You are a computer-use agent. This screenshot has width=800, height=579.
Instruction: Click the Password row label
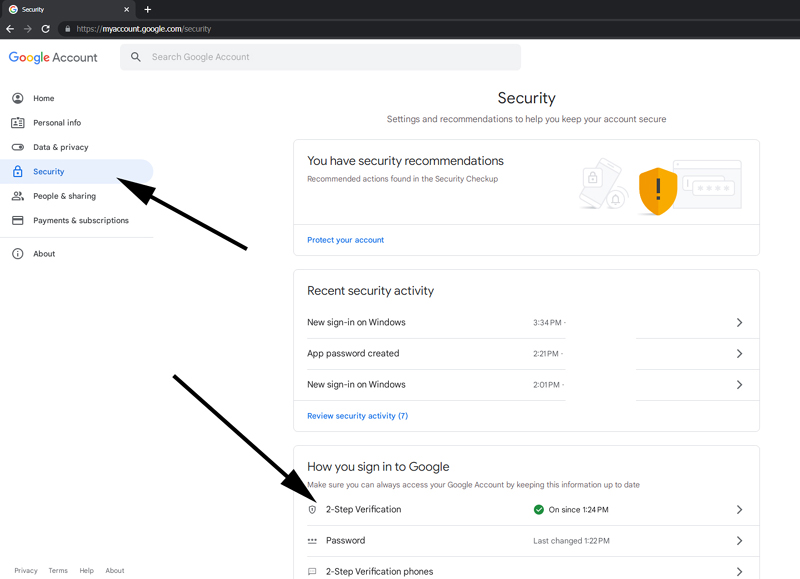pos(345,540)
